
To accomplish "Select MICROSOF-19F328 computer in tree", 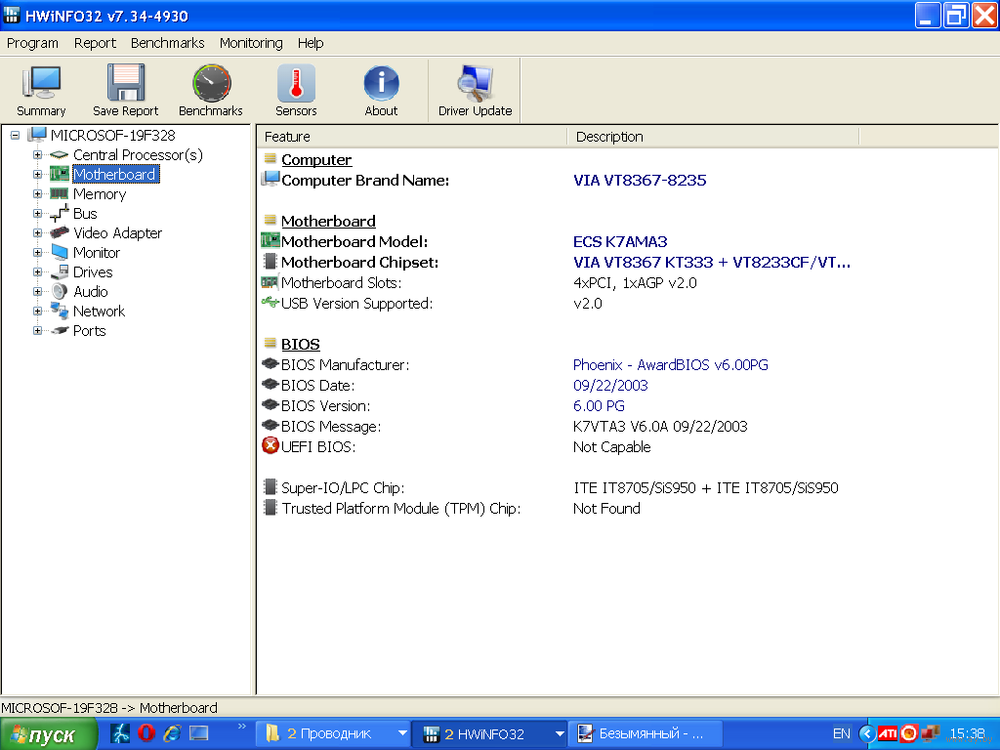I will (113, 135).
